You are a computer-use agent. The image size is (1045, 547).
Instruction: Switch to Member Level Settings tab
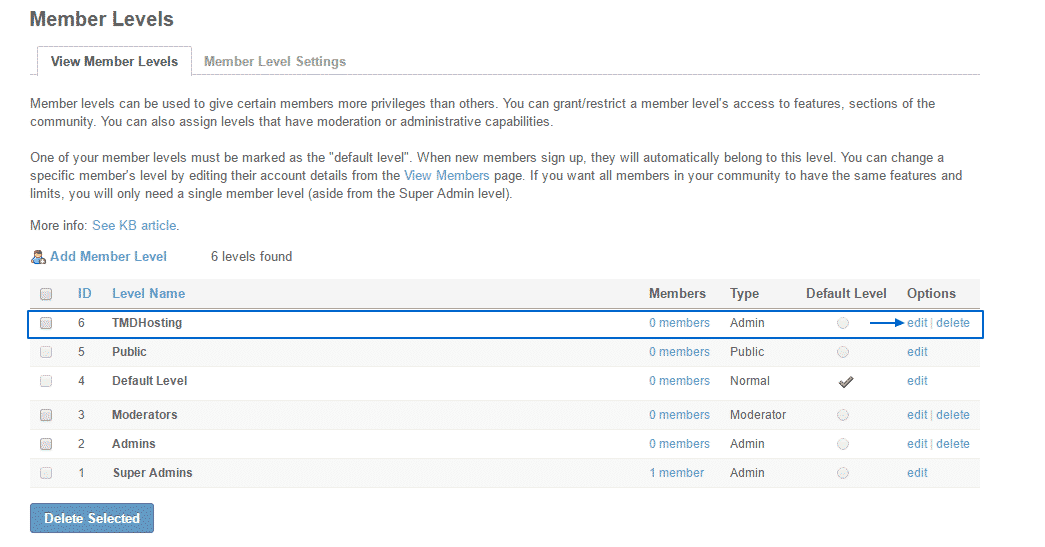pyautogui.click(x=275, y=62)
